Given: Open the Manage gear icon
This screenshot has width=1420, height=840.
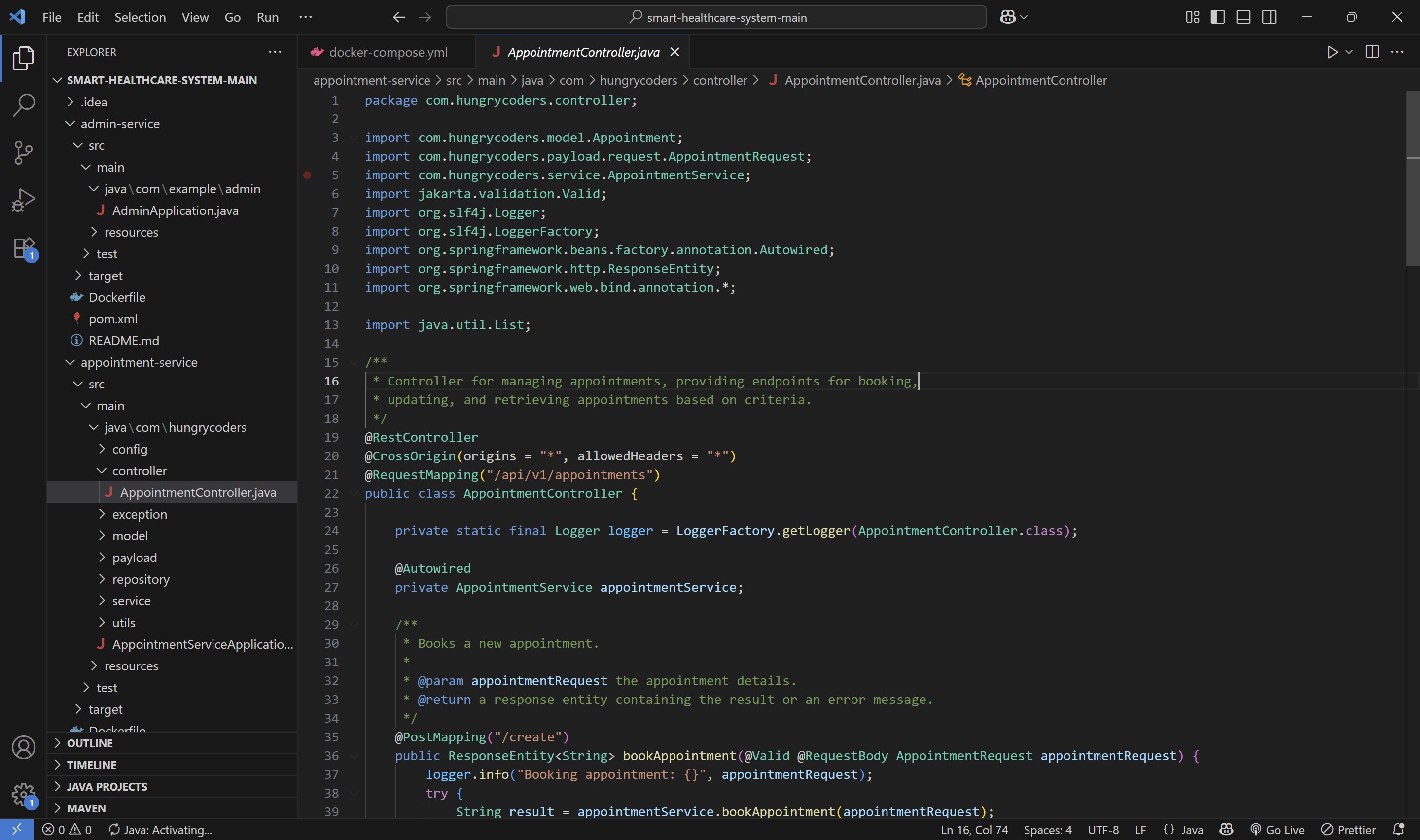Looking at the screenshot, I should click(x=23, y=795).
